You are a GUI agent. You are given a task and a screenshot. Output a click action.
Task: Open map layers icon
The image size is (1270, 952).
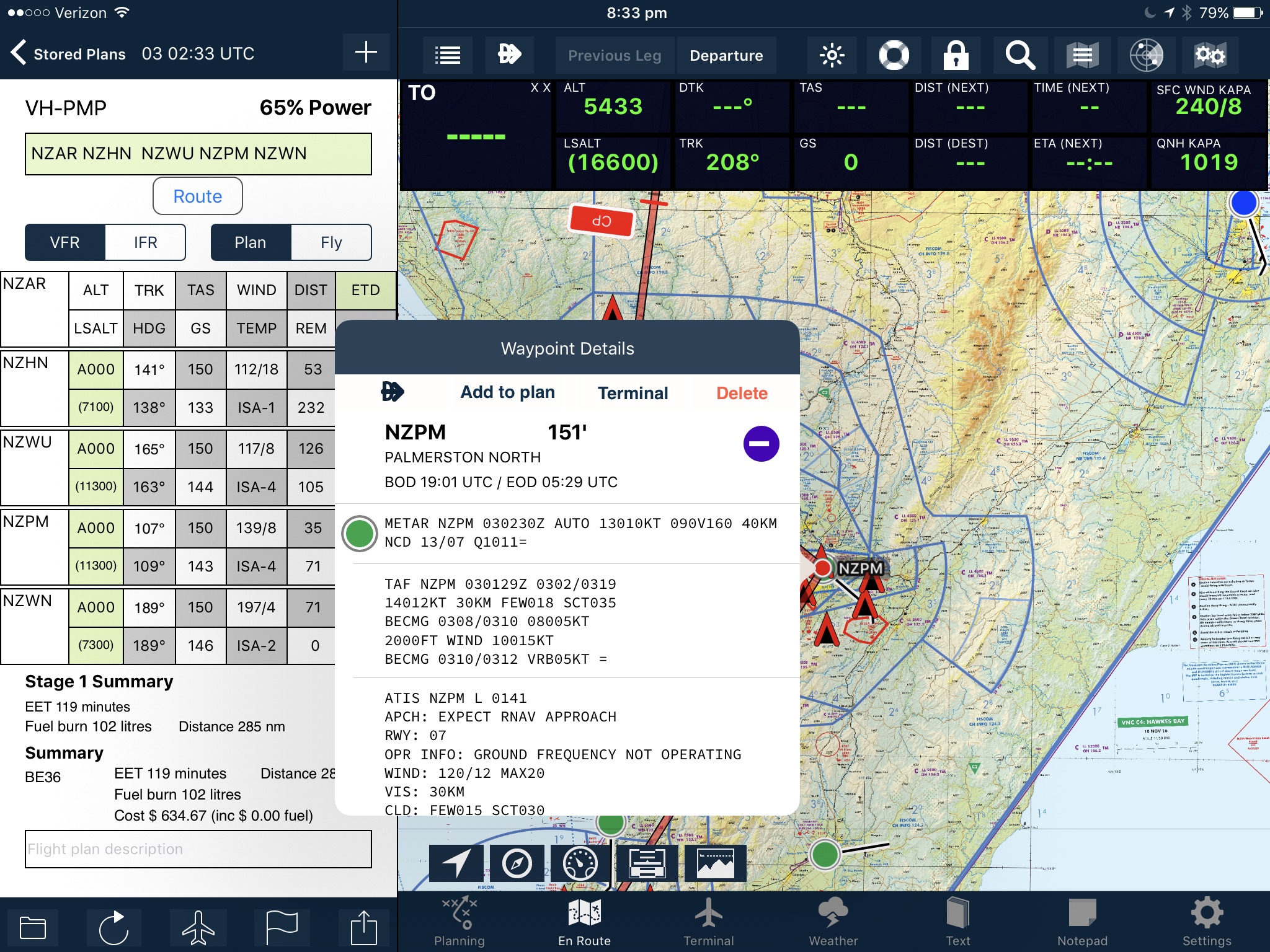click(1082, 55)
